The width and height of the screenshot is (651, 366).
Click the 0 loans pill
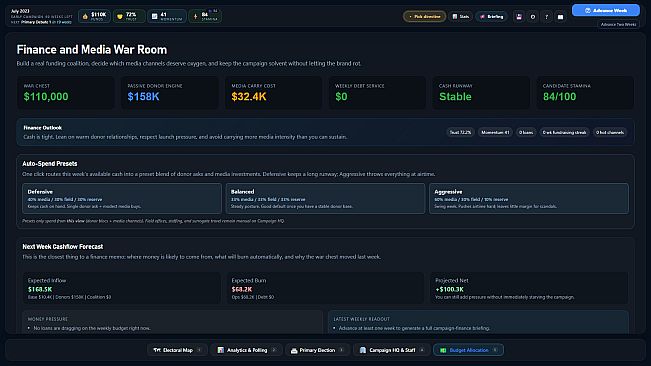tap(526, 132)
